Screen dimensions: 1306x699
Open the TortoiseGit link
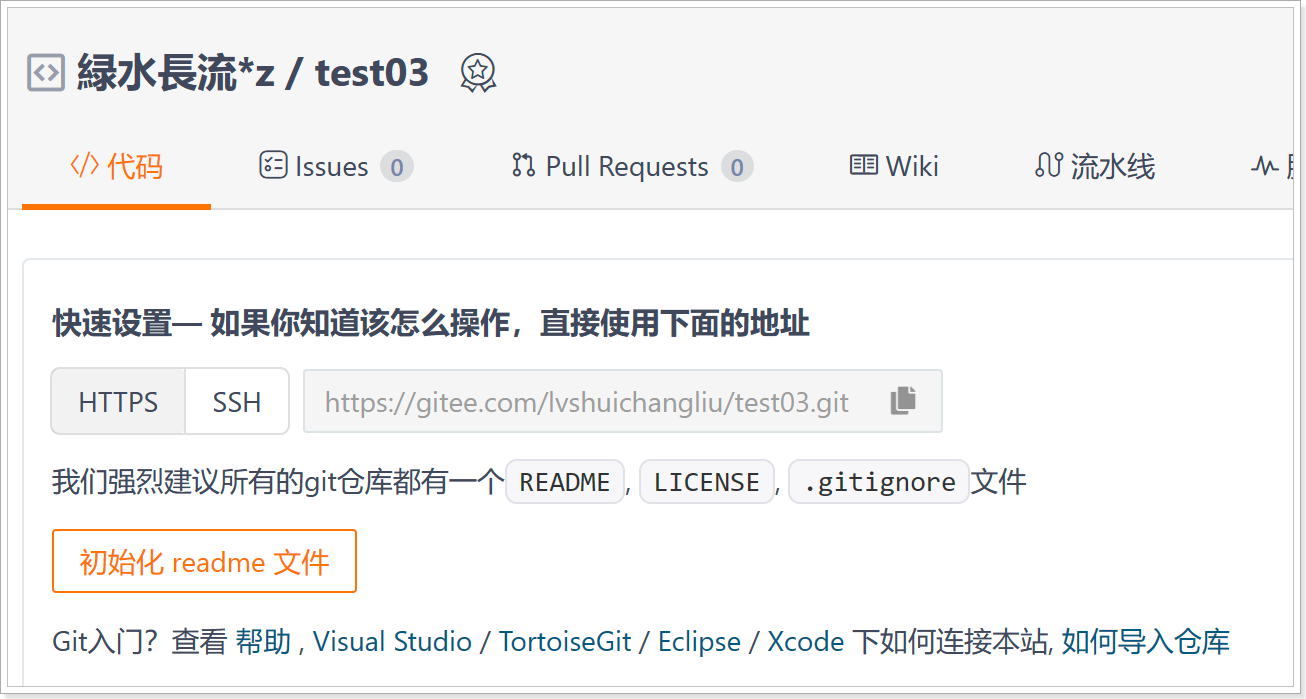pos(565,642)
